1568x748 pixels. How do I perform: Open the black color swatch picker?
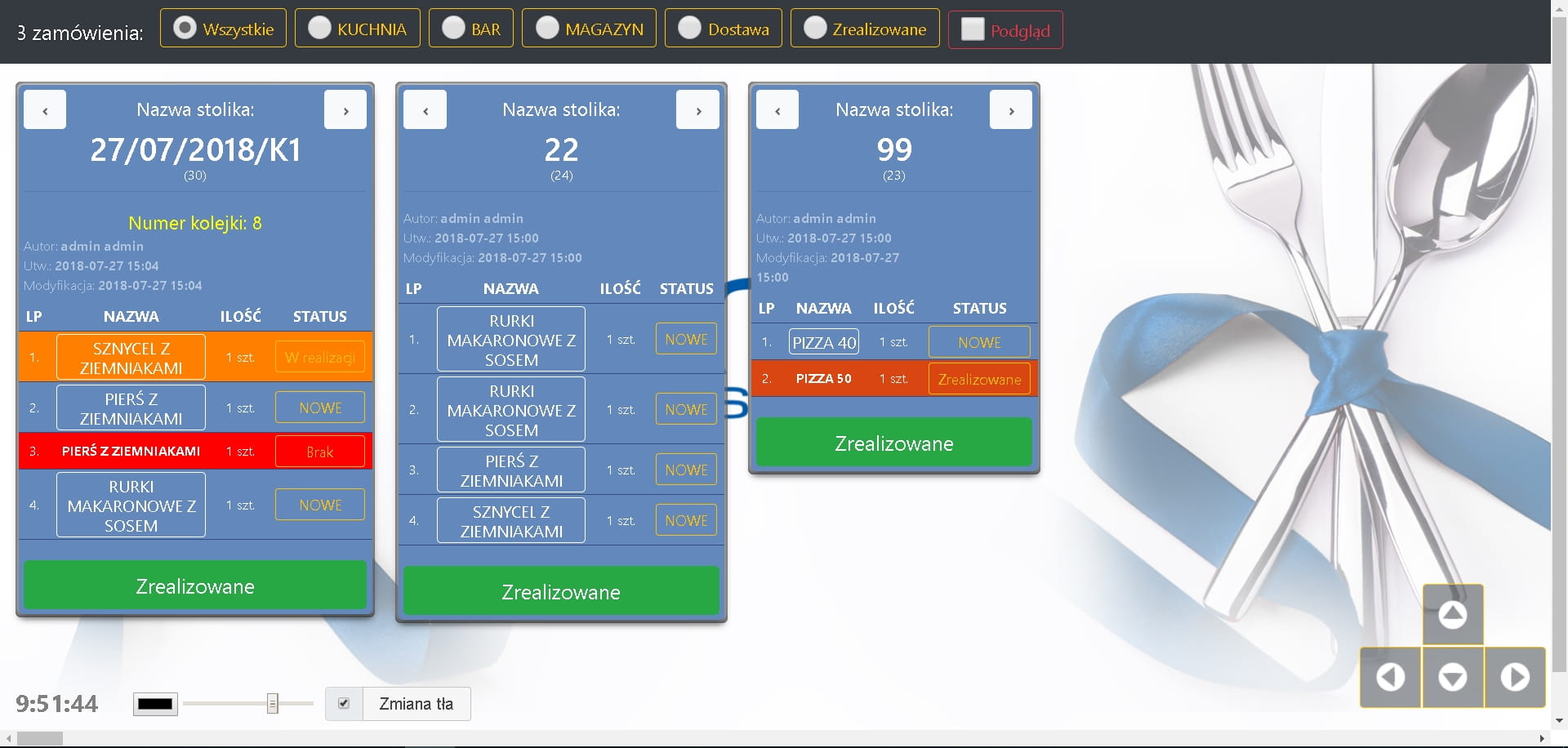tap(155, 704)
